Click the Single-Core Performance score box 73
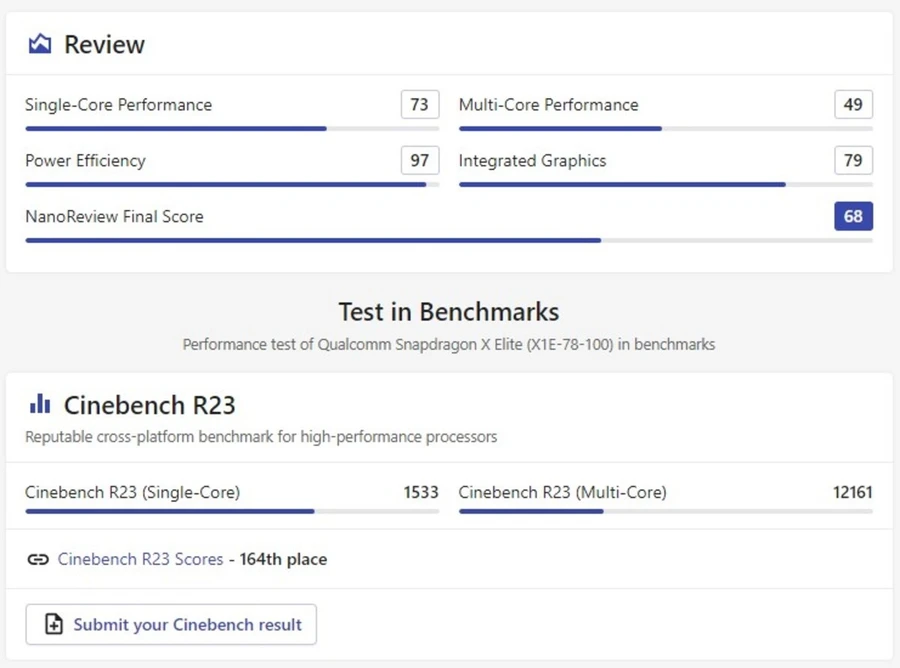Image resolution: width=900 pixels, height=668 pixels. [420, 104]
